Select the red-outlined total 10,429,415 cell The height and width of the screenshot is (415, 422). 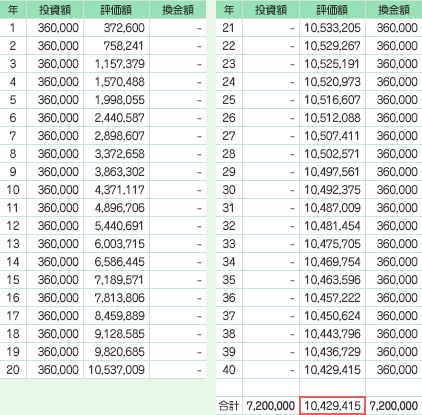point(332,406)
